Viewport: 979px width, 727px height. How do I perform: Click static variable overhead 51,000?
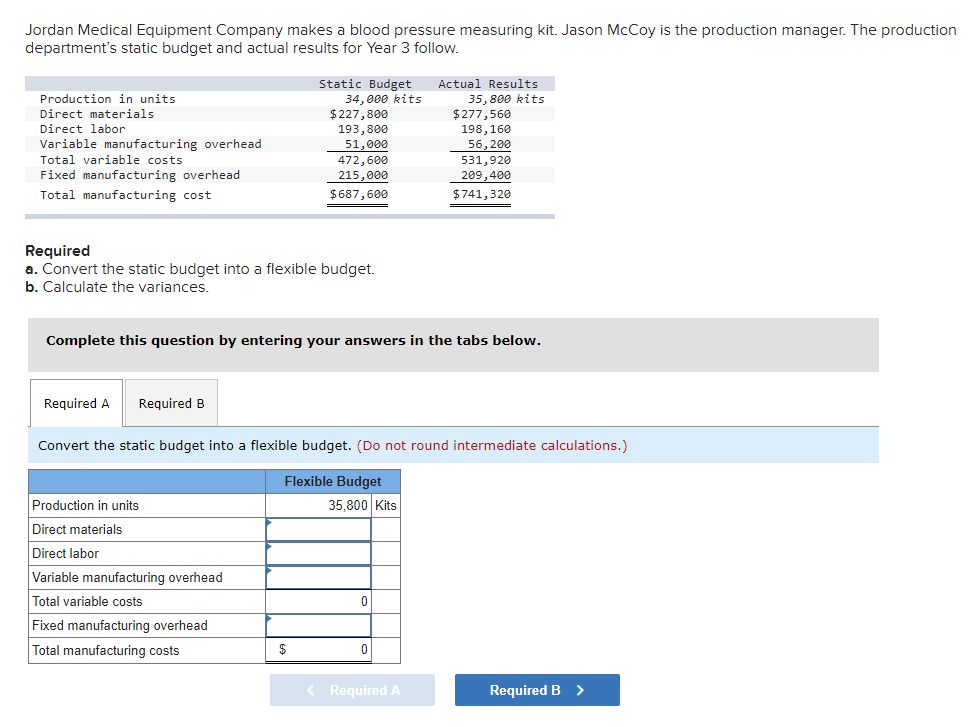tap(367, 144)
